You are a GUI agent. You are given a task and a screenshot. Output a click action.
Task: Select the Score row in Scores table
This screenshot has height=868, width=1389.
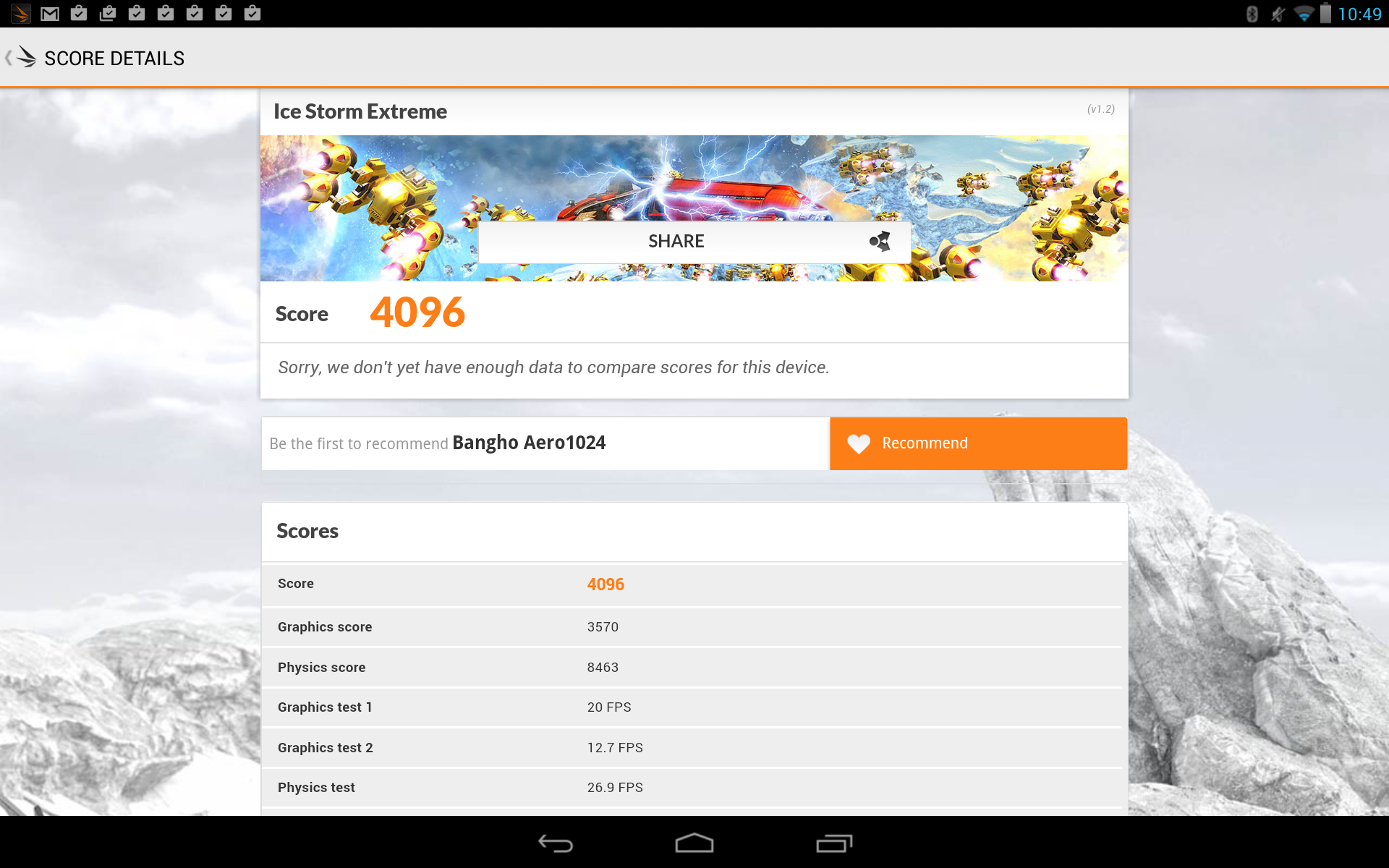tap(692, 584)
